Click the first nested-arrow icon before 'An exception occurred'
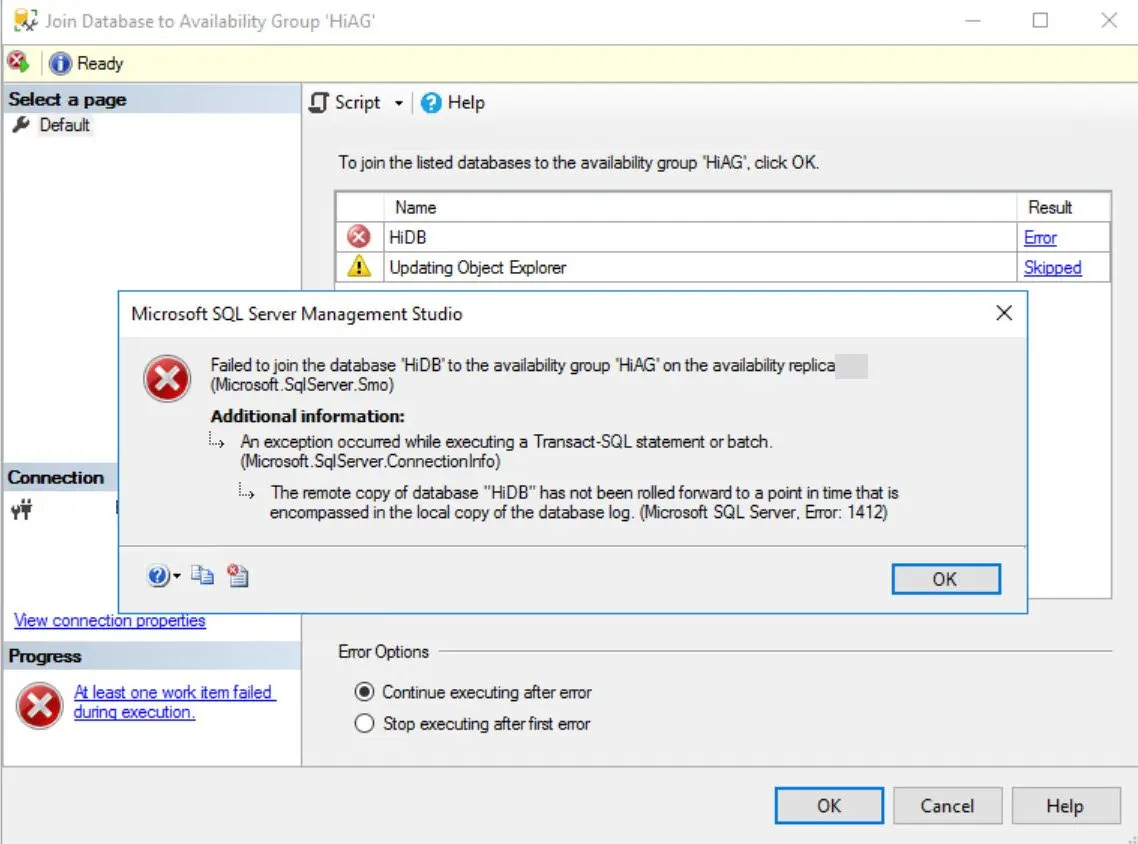Image resolution: width=1138 pixels, height=844 pixels. pyautogui.click(x=216, y=440)
